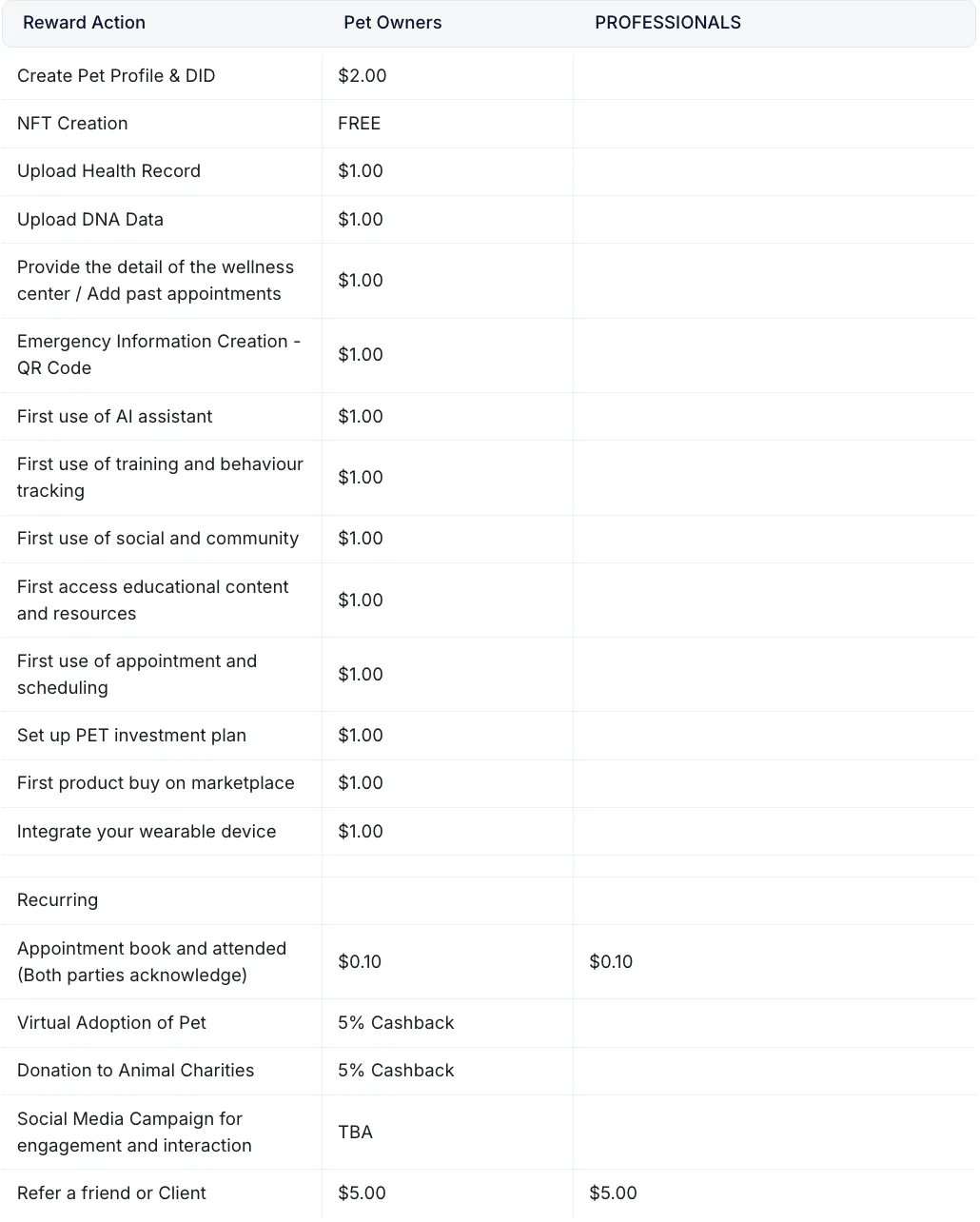The width and height of the screenshot is (980, 1222).
Task: Click Integrate your wearable device label
Action: (147, 832)
